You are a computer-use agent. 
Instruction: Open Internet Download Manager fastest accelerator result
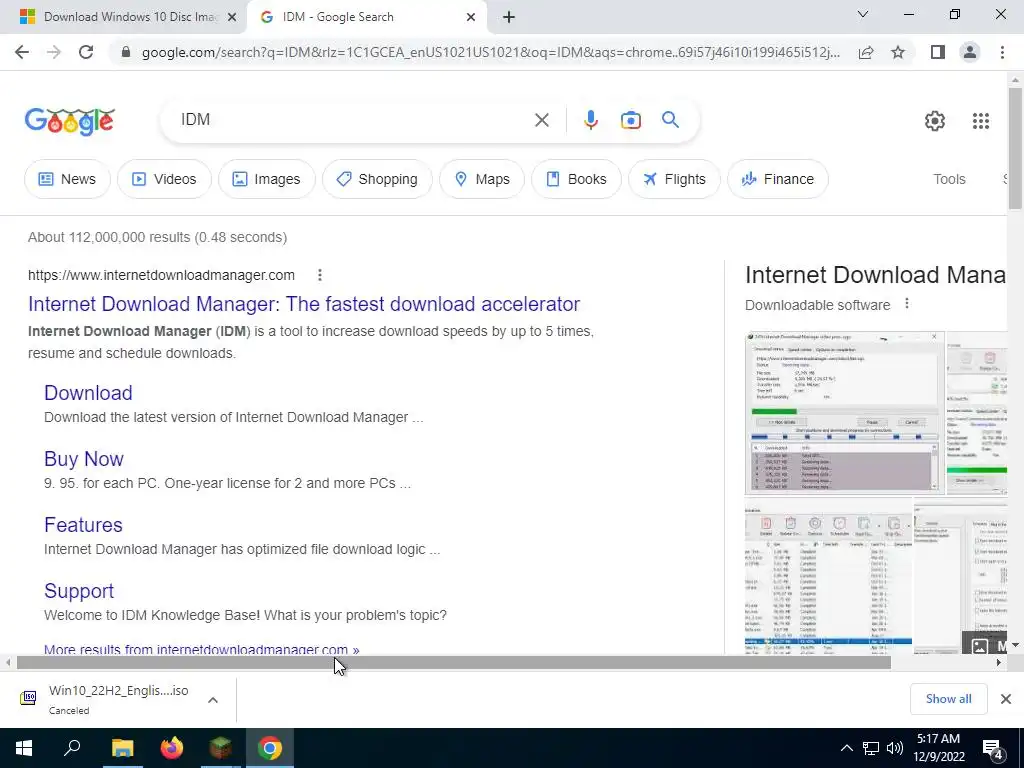point(304,304)
